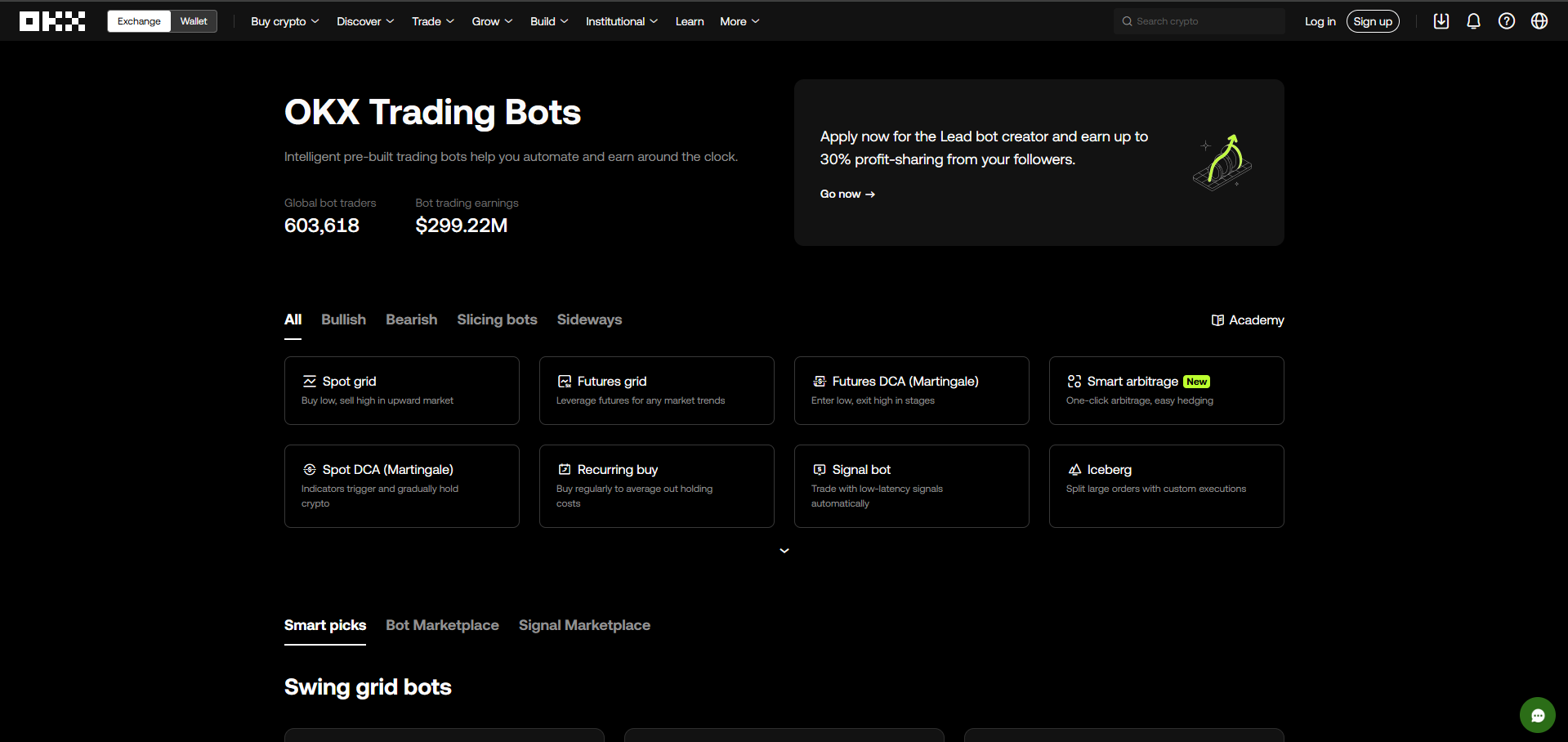
Task: Select the All bots tab
Action: 293,320
